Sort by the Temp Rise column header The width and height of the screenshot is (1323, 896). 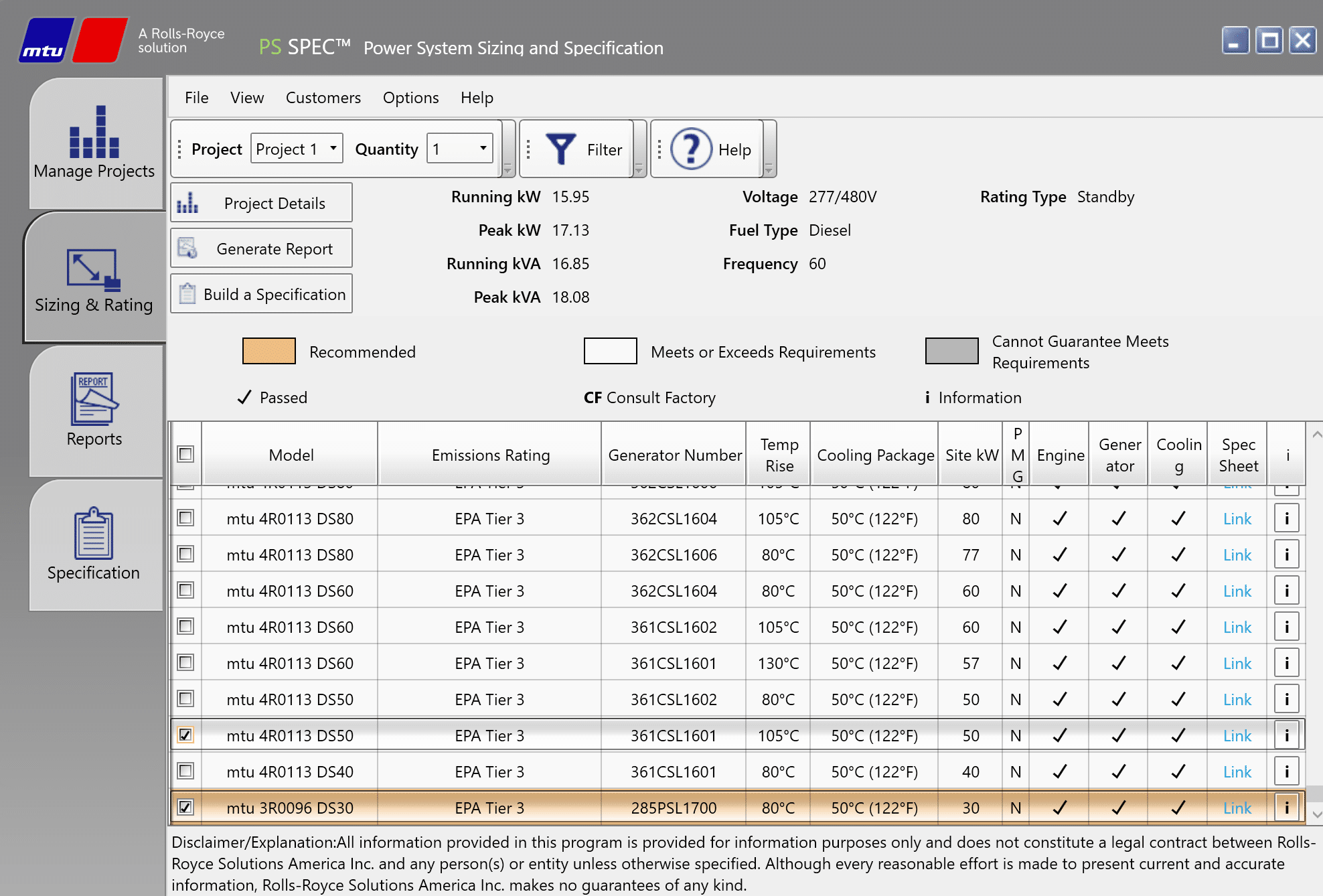tap(779, 455)
